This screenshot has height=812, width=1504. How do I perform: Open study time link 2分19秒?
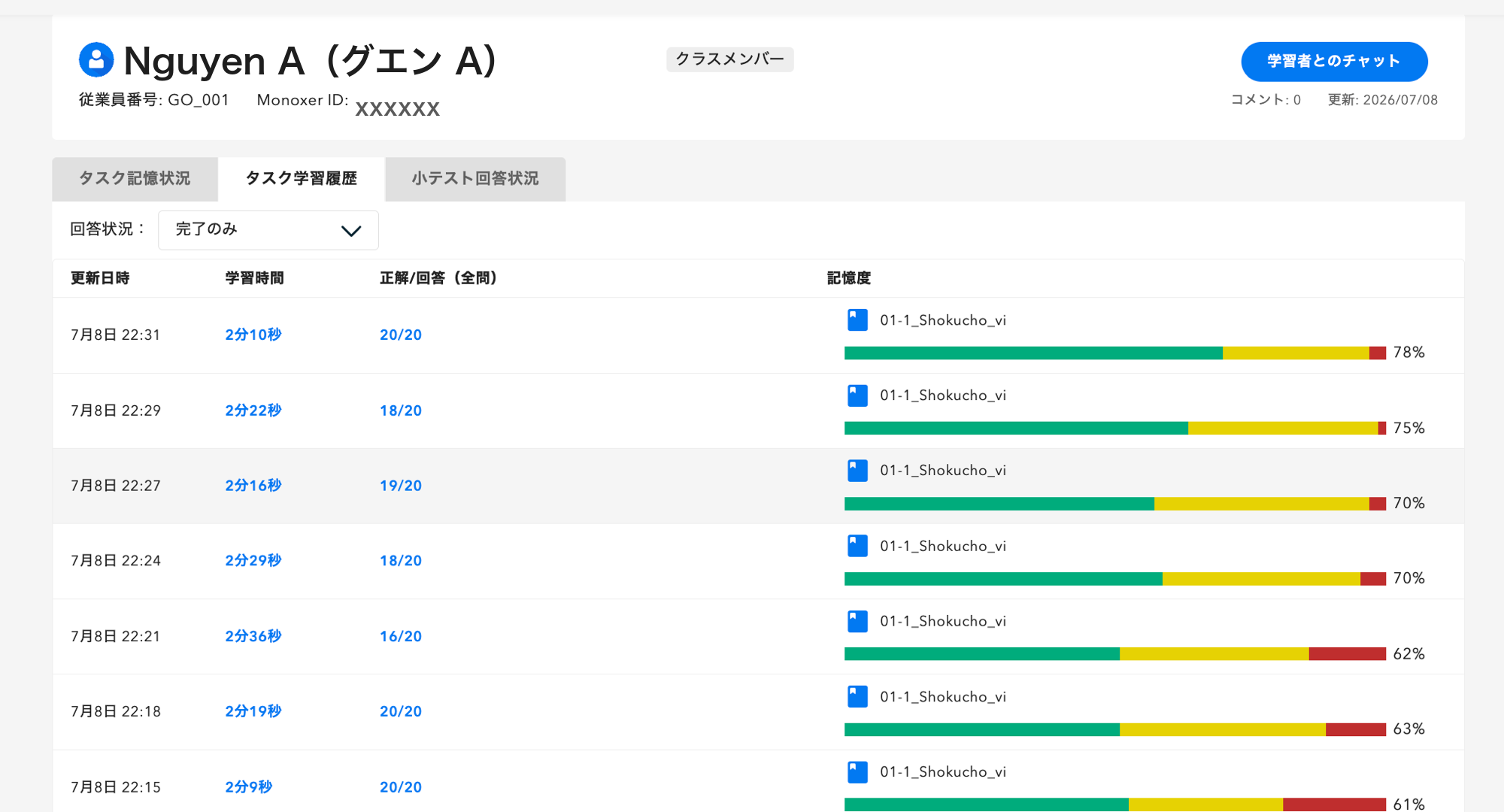pyautogui.click(x=253, y=711)
